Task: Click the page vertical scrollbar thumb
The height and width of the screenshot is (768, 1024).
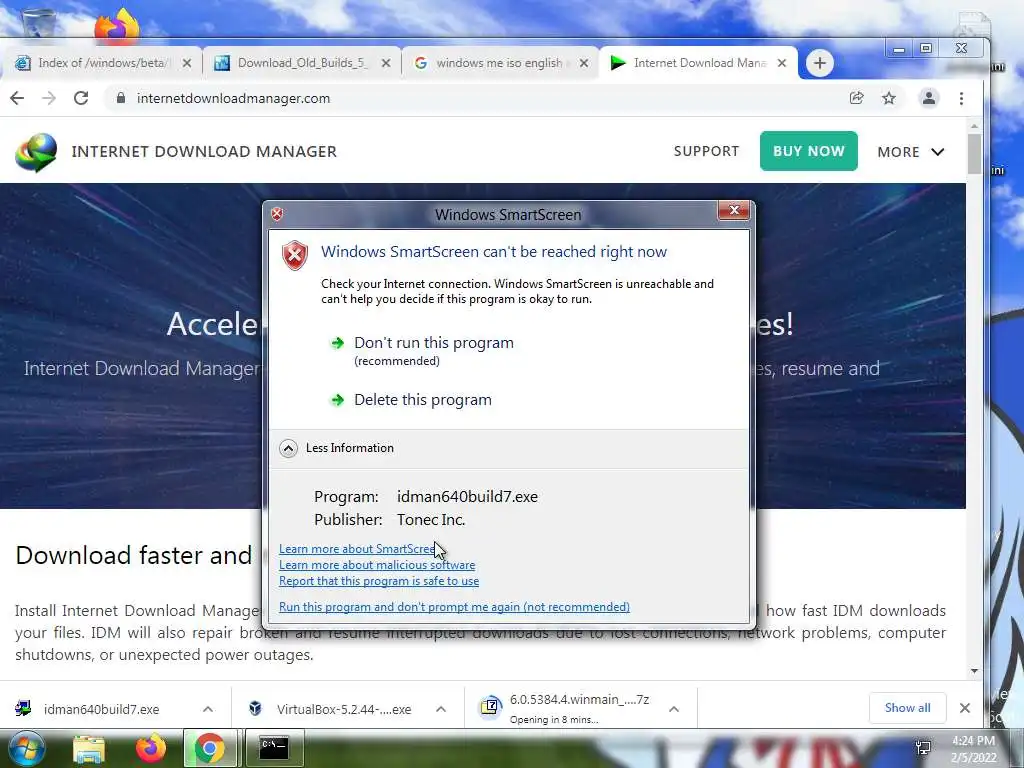Action: [974, 154]
